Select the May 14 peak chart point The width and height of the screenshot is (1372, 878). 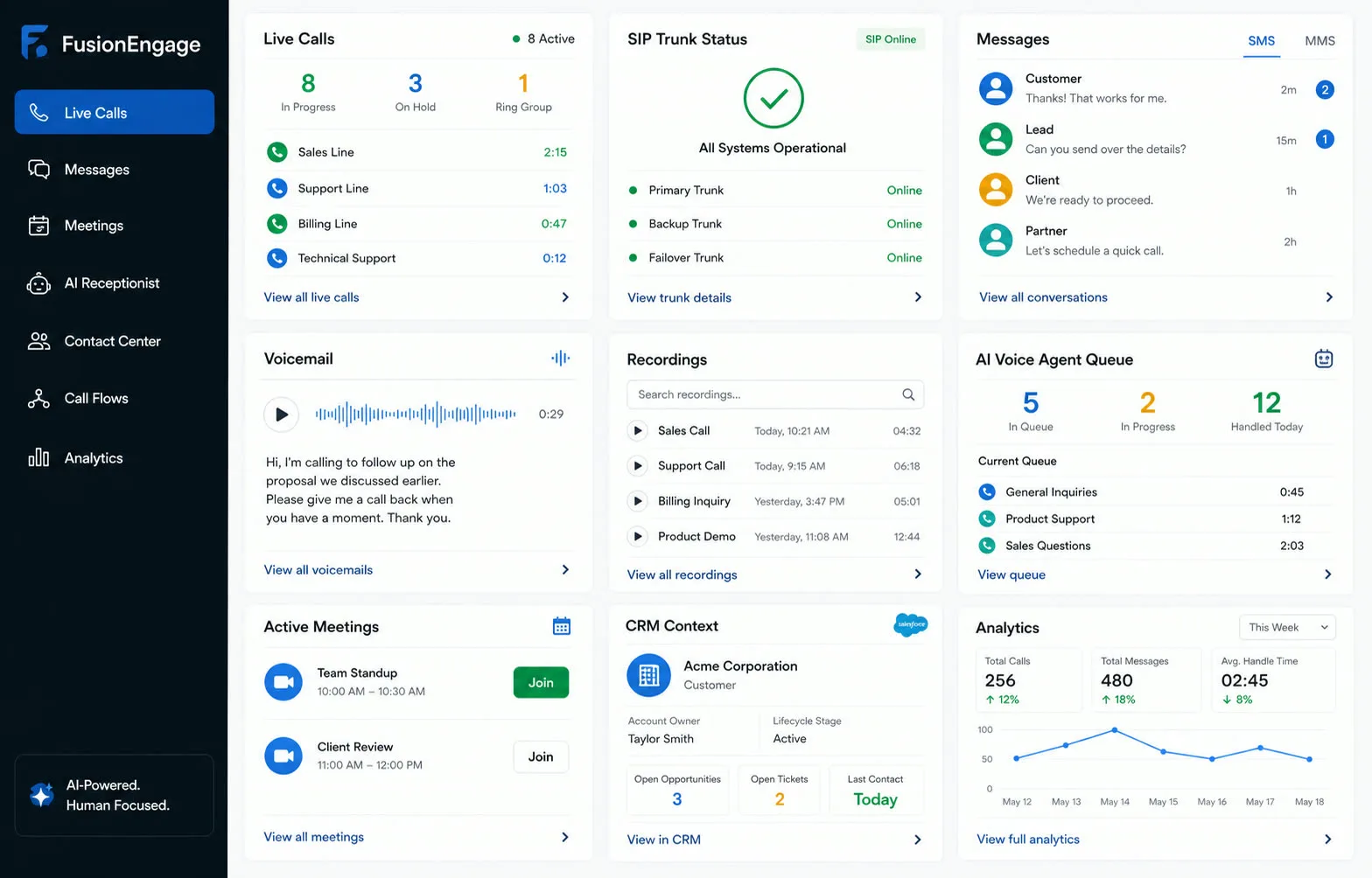(1115, 729)
